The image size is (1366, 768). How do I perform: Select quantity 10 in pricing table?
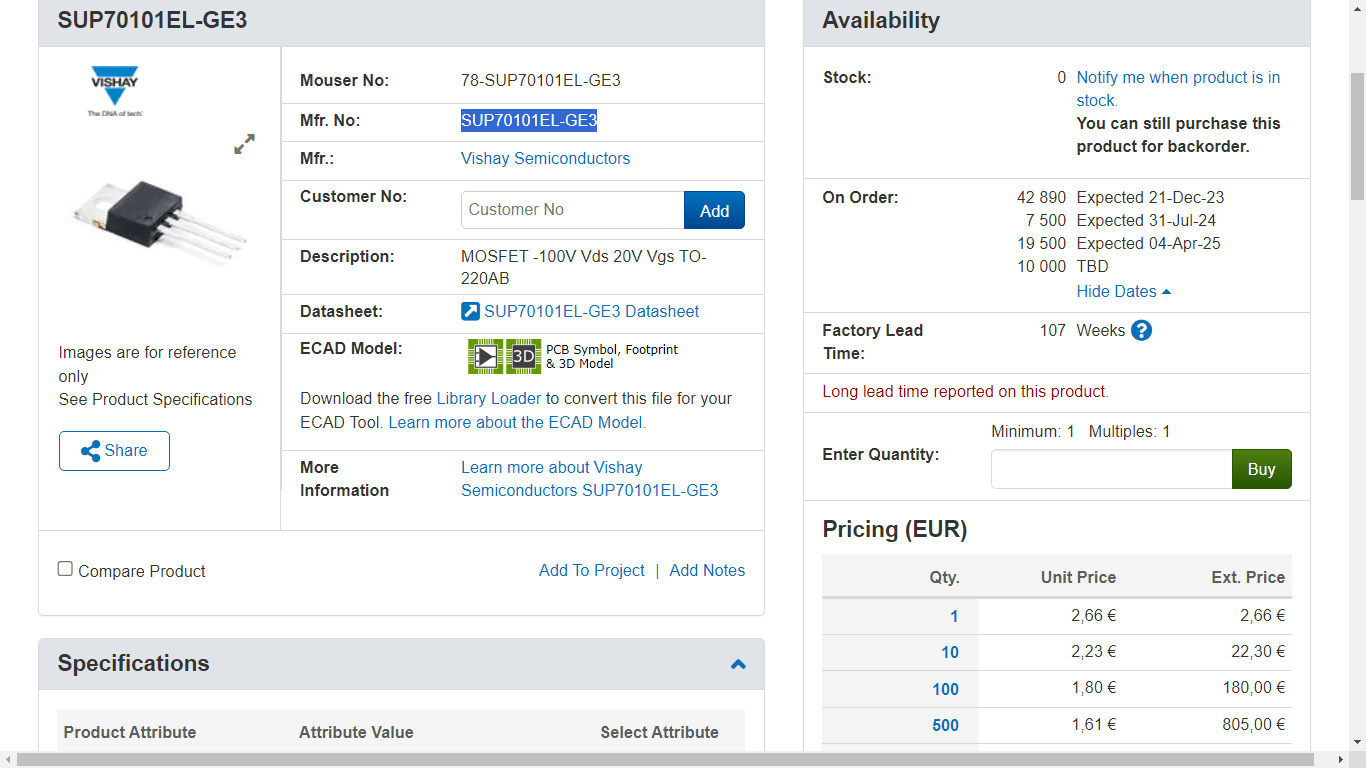point(950,652)
